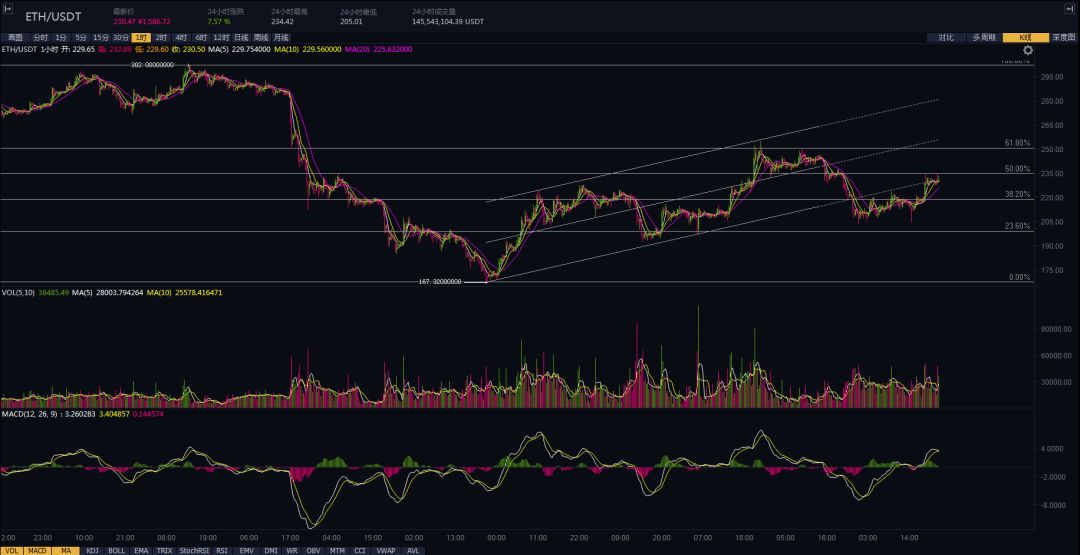Enable the BOLL indicator

click(x=116, y=551)
